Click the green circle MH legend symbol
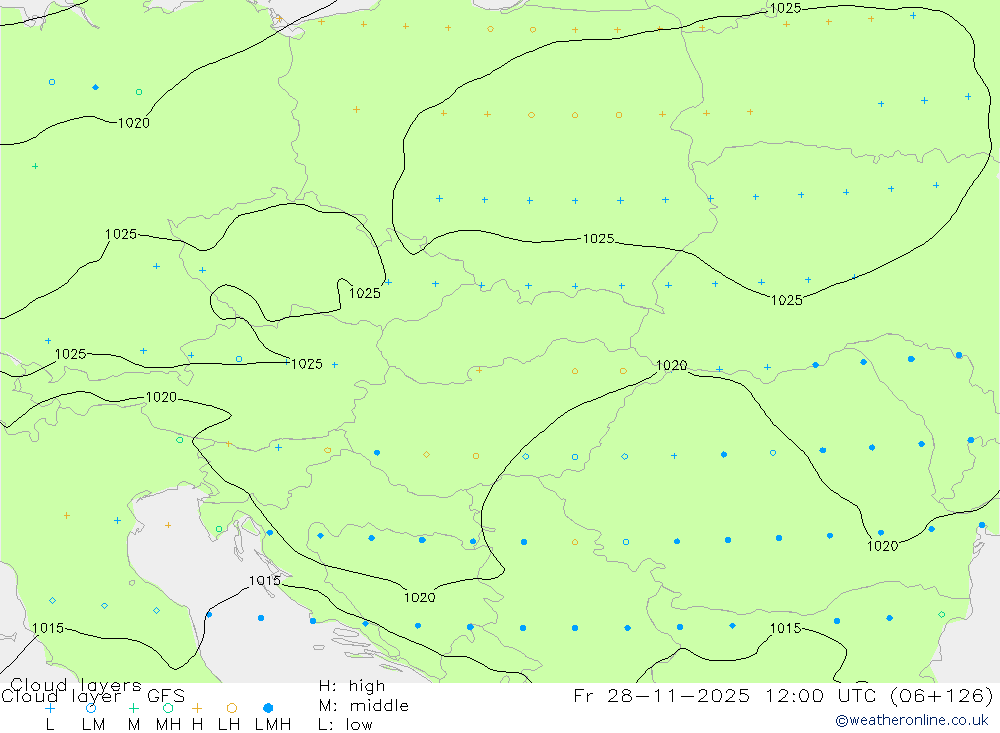The height and width of the screenshot is (733, 1000). pos(168,708)
